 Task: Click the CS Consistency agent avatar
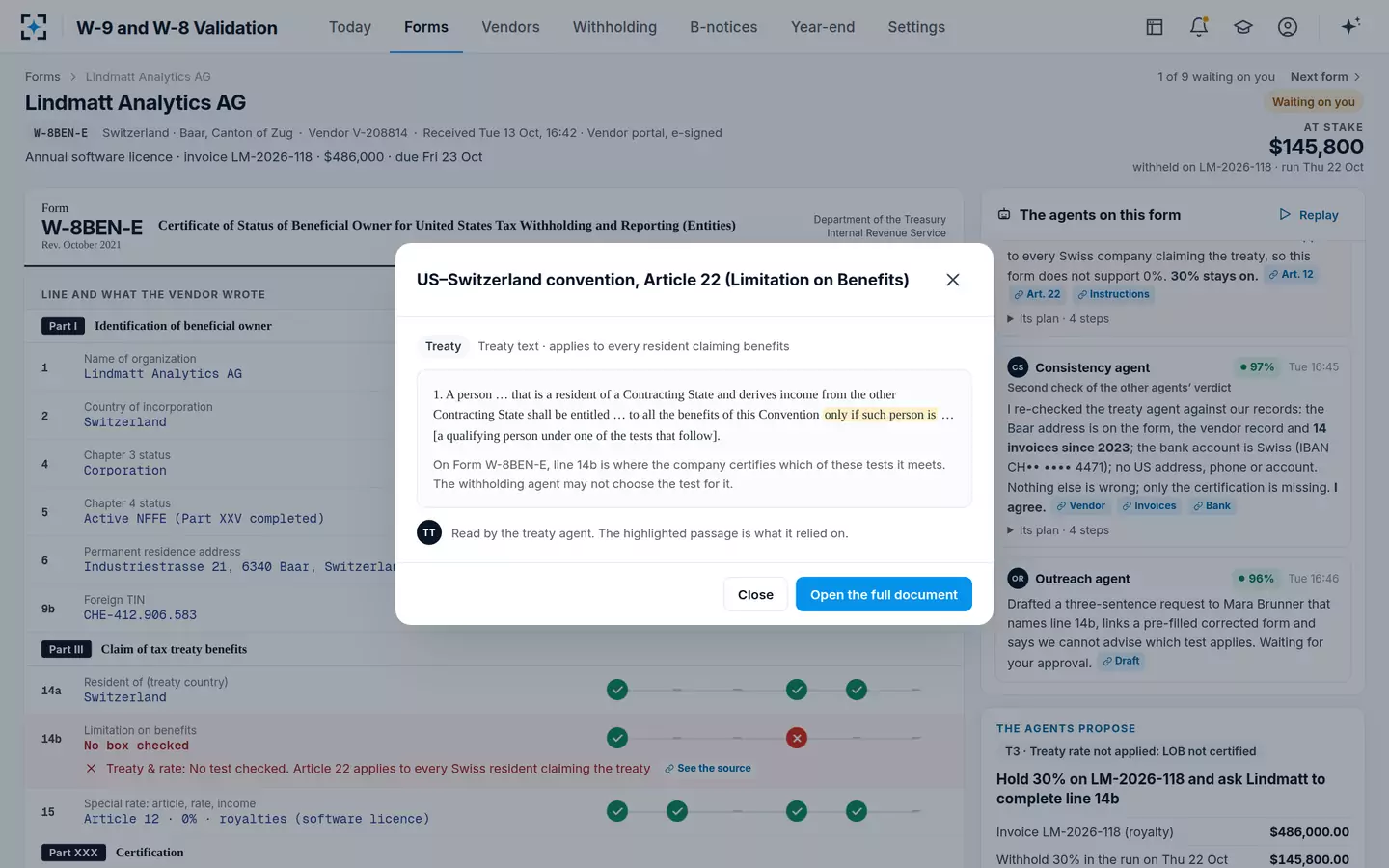1018,367
